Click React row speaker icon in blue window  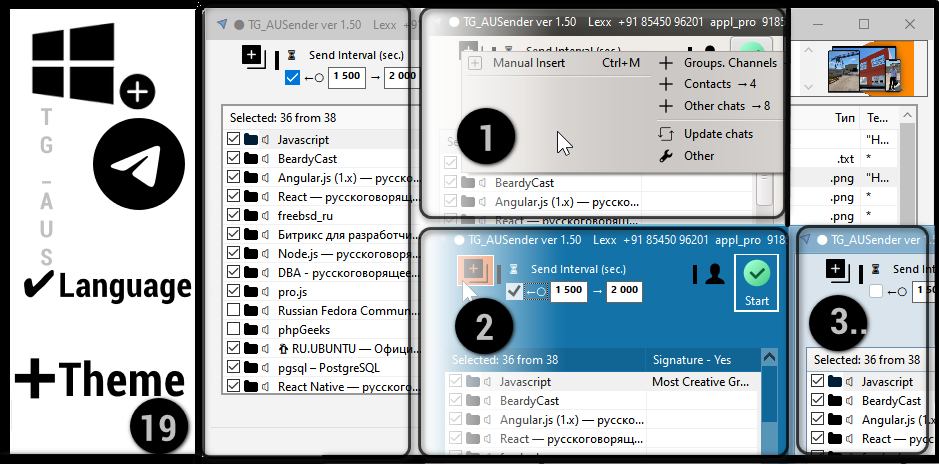click(x=487, y=439)
